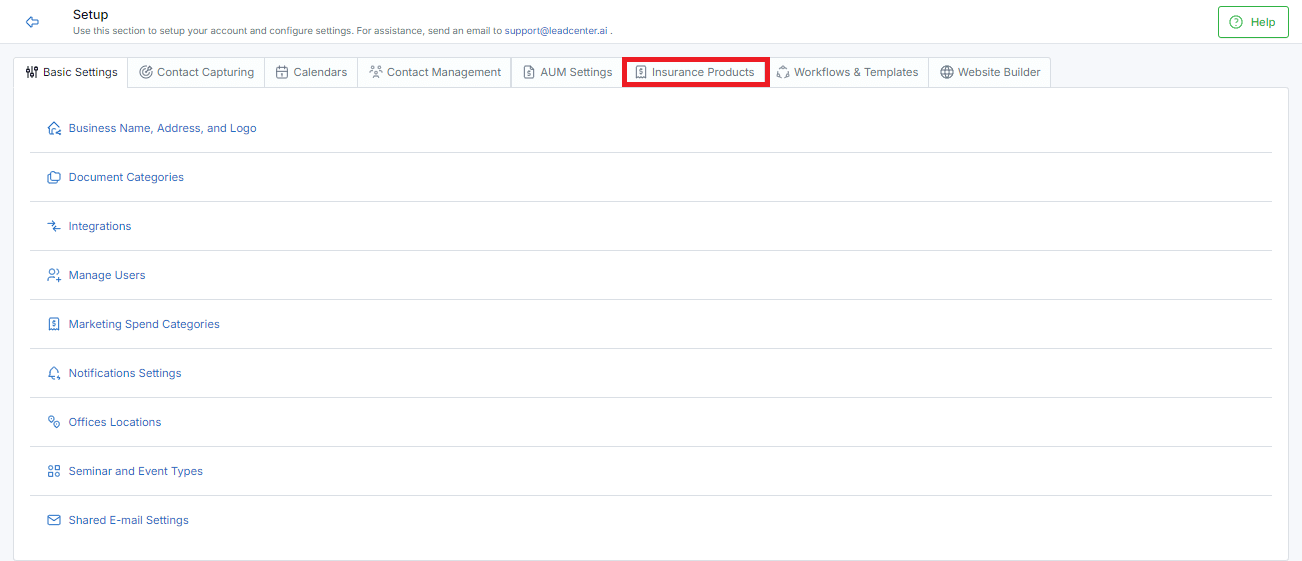1302x561 pixels.
Task: Click the Insurance Products dollar icon
Action: pyautogui.click(x=641, y=72)
